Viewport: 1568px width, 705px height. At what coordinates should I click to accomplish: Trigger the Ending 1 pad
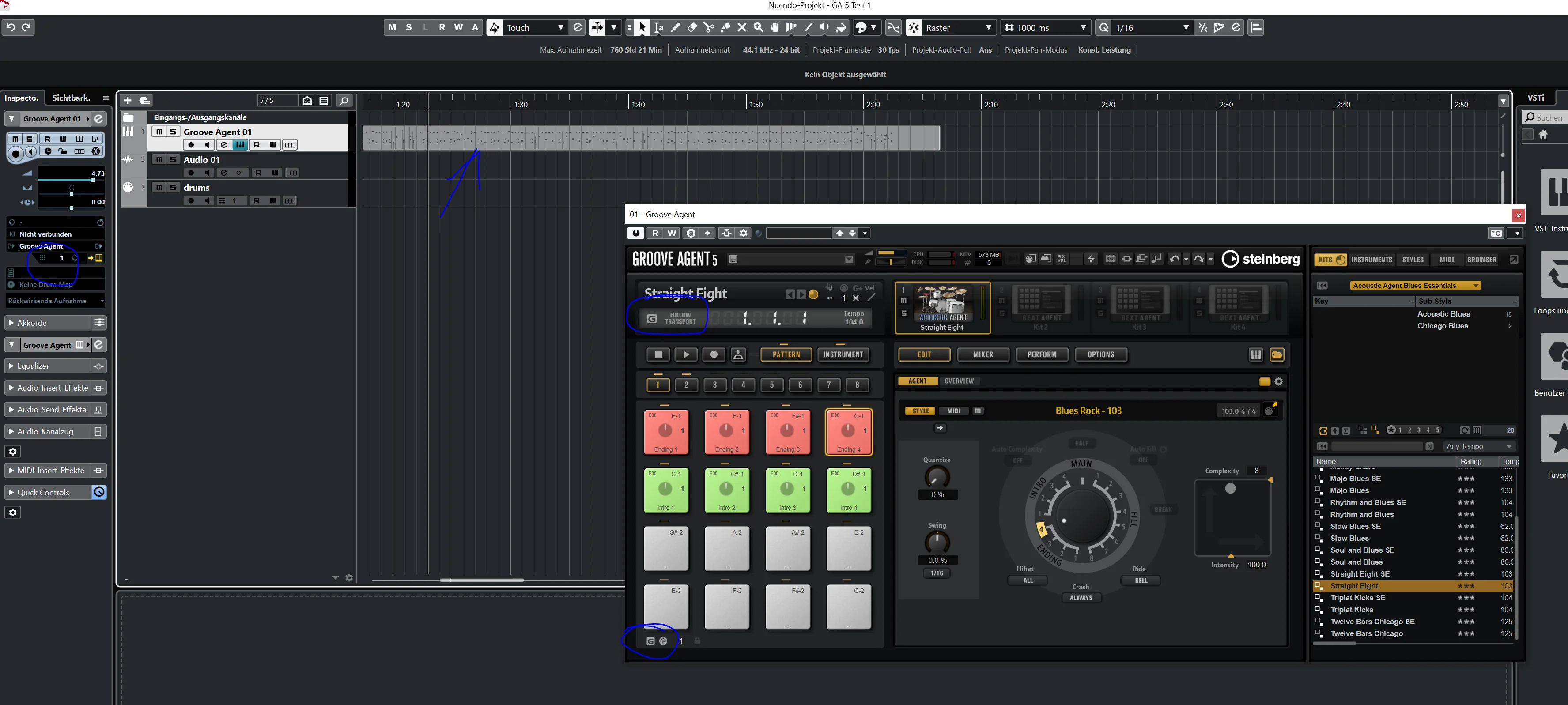pyautogui.click(x=665, y=432)
